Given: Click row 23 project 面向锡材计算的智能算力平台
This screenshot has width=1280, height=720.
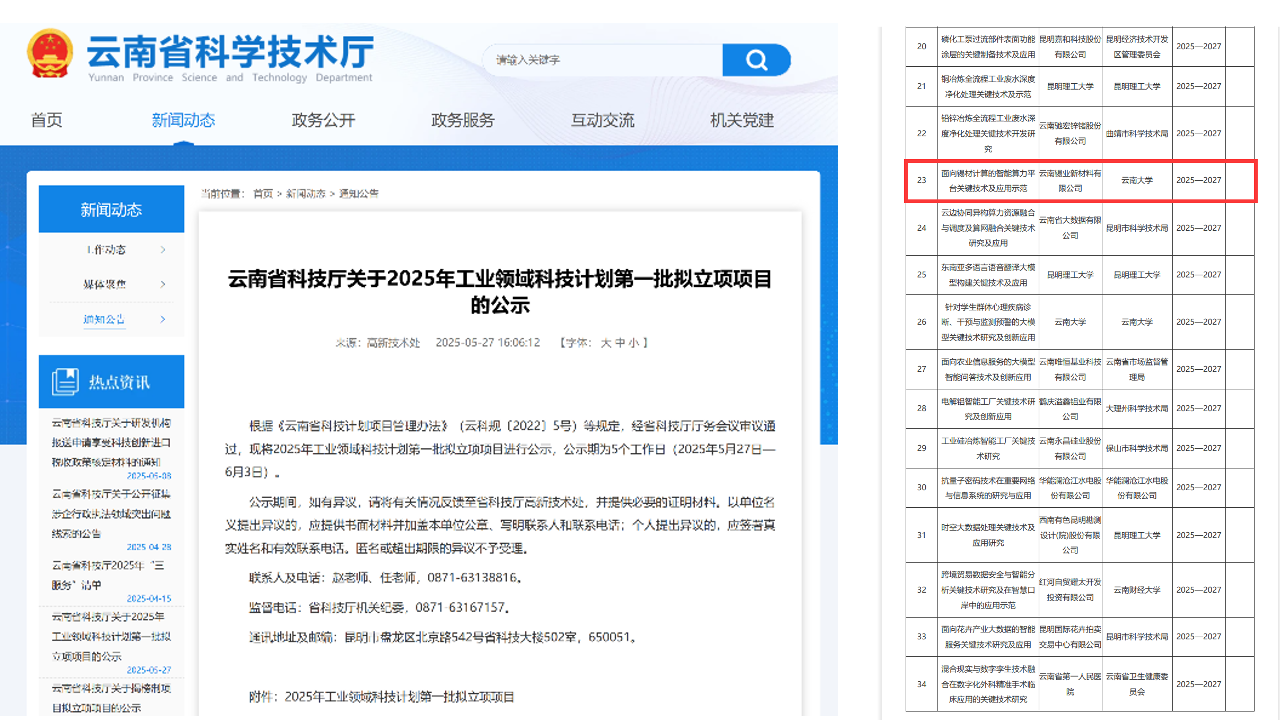Looking at the screenshot, I should [988, 180].
